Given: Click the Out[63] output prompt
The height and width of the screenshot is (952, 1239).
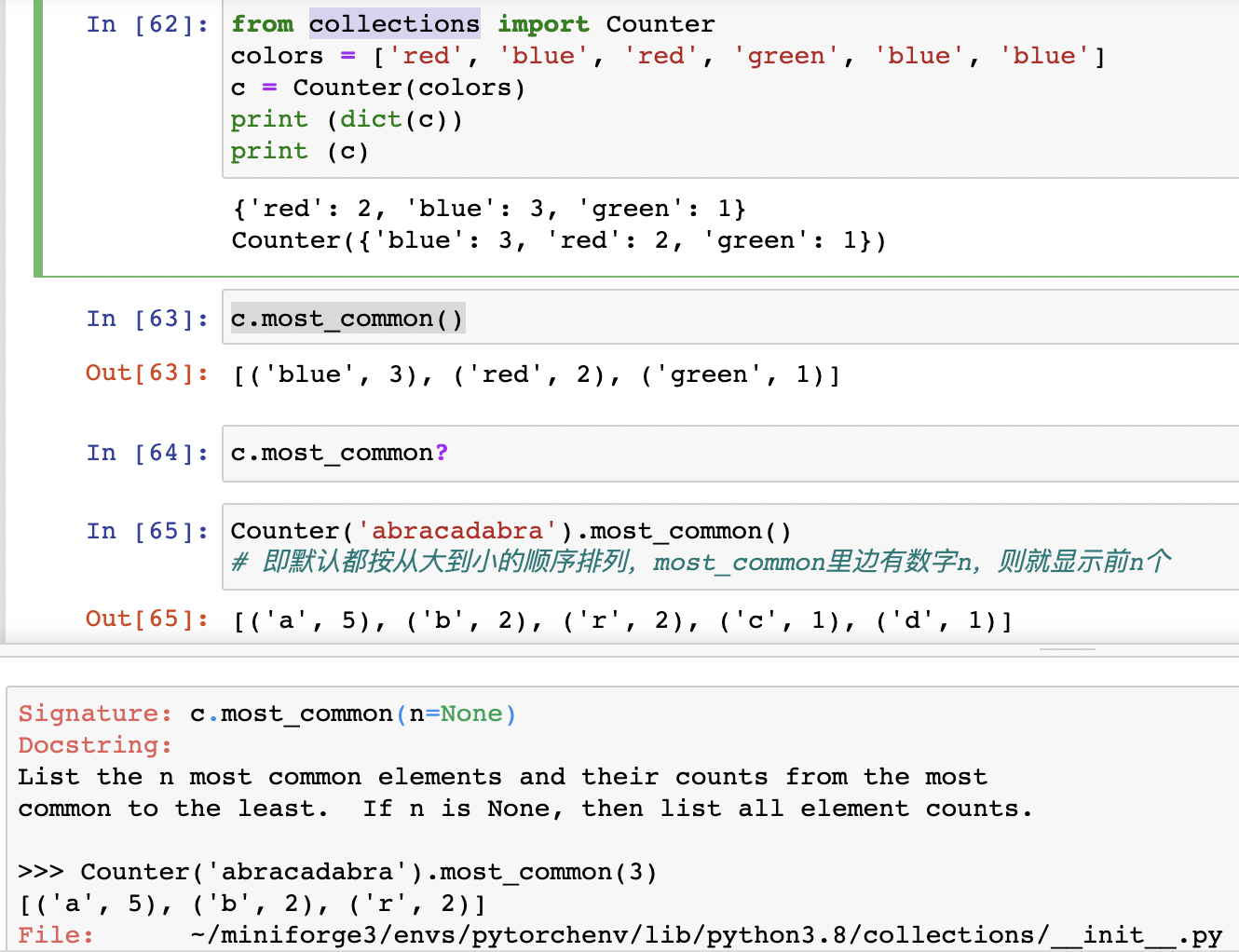Looking at the screenshot, I should [147, 373].
